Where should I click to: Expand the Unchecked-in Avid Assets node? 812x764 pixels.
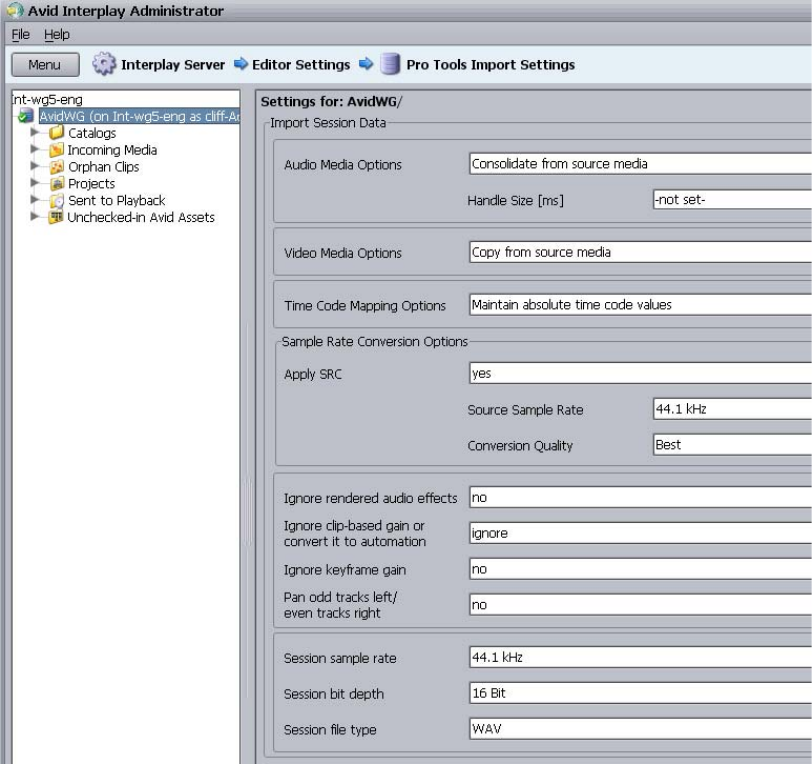(x=35, y=216)
